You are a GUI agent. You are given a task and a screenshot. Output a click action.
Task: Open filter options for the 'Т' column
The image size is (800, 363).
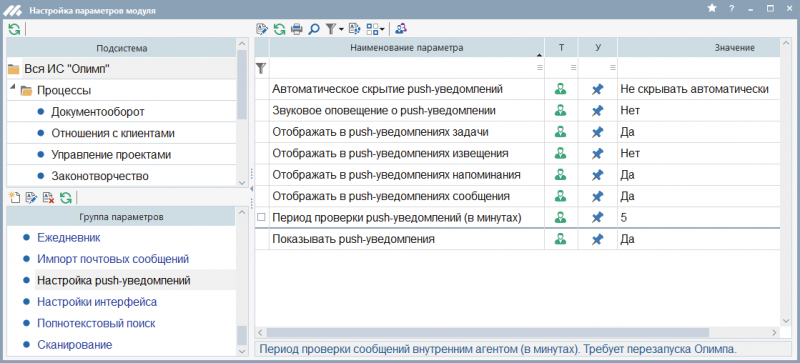[x=573, y=67]
